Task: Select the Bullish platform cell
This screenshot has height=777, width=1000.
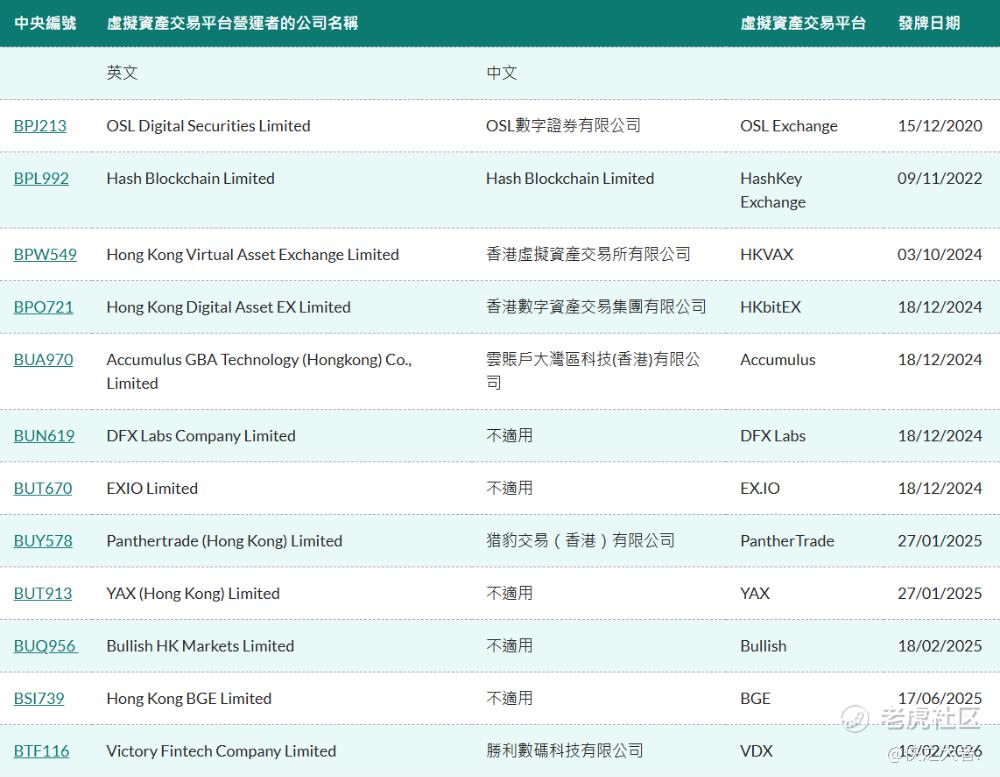Action: pyautogui.click(x=763, y=646)
